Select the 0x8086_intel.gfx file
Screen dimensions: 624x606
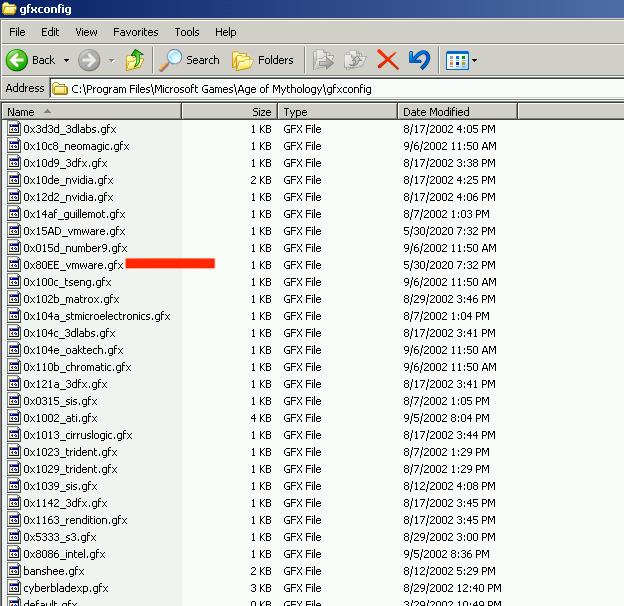click(64, 554)
